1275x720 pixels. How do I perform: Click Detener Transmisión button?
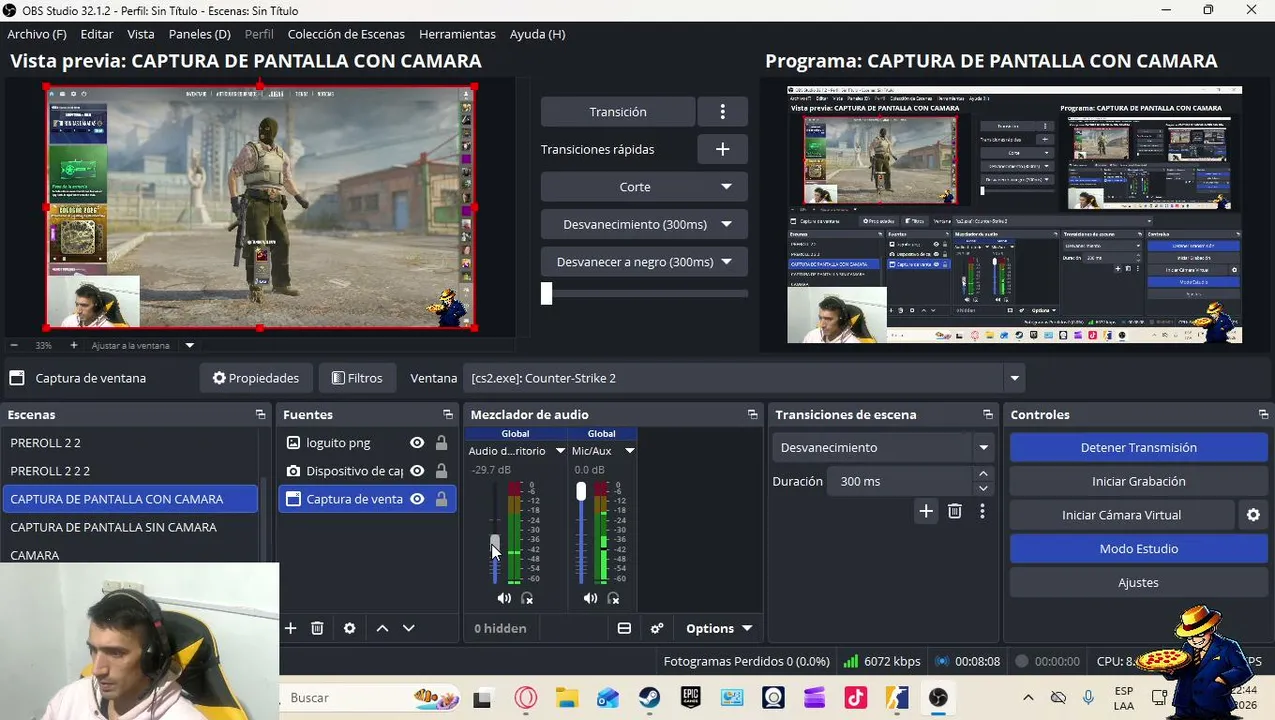click(x=1138, y=447)
